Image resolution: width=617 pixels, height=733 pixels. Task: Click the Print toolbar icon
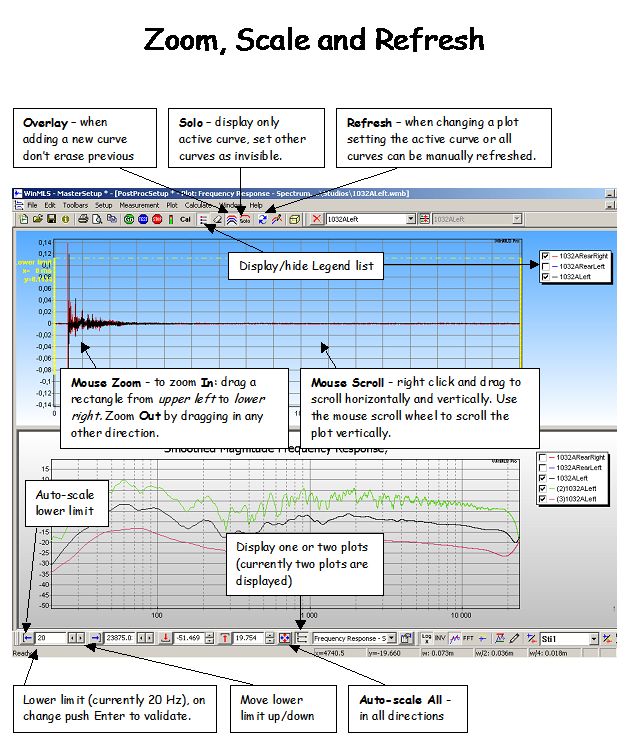point(83,219)
